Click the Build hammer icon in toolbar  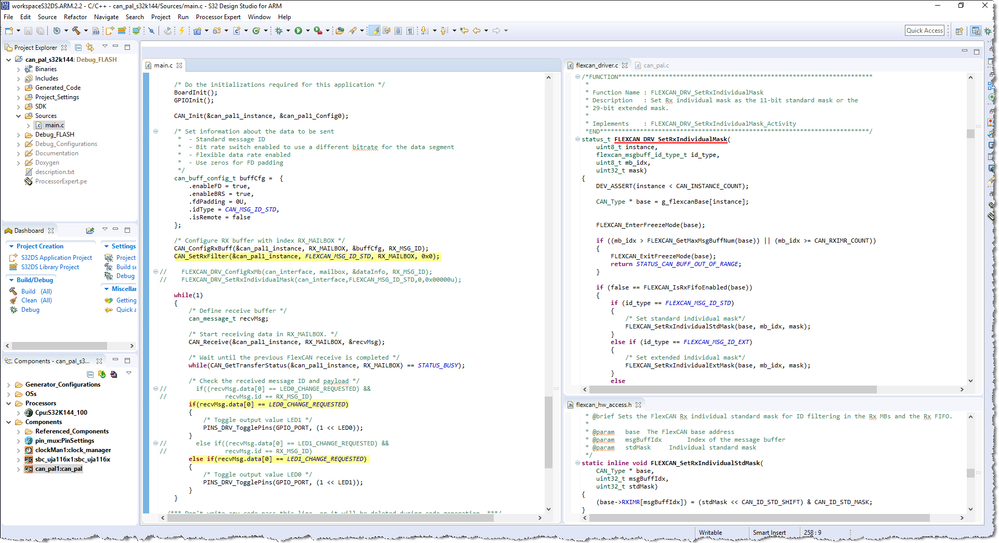tap(75, 31)
